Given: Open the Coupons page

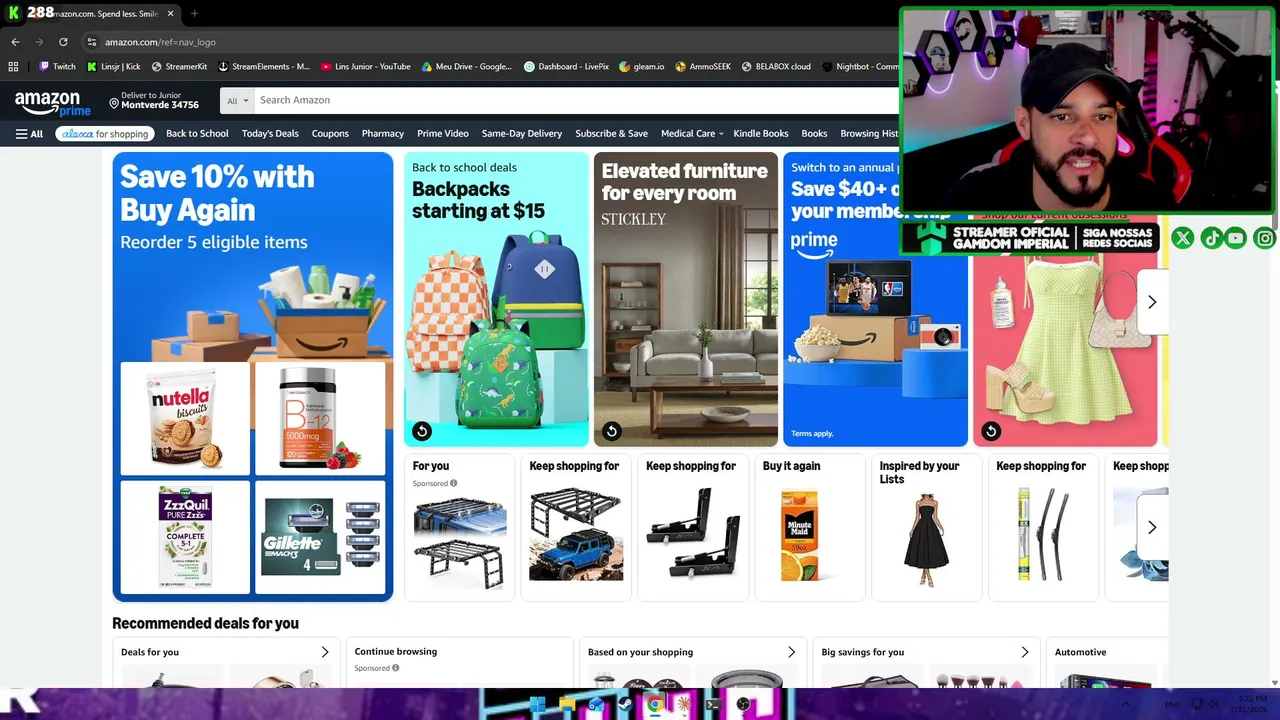Looking at the screenshot, I should click(330, 134).
